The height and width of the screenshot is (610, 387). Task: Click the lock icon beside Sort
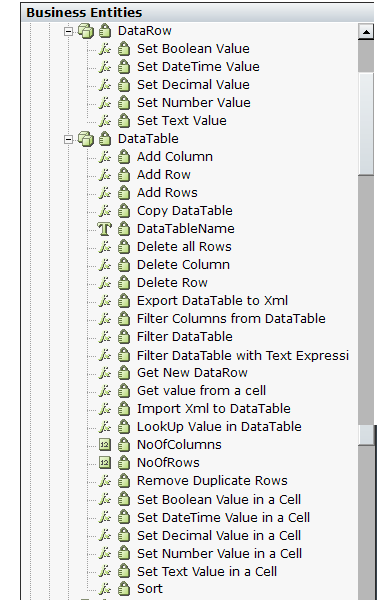tap(124, 589)
